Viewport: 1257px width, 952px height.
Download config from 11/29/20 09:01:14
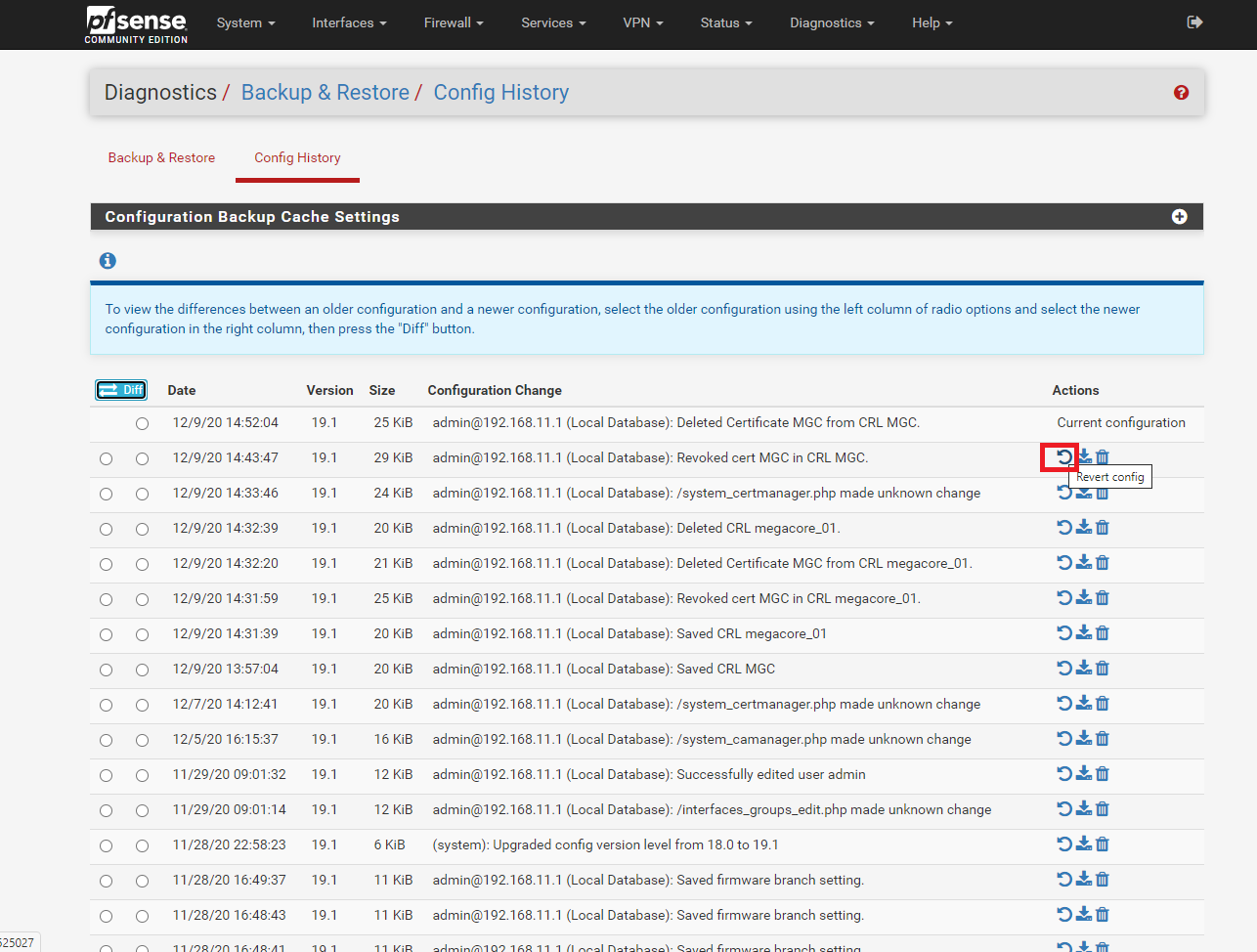pos(1084,808)
